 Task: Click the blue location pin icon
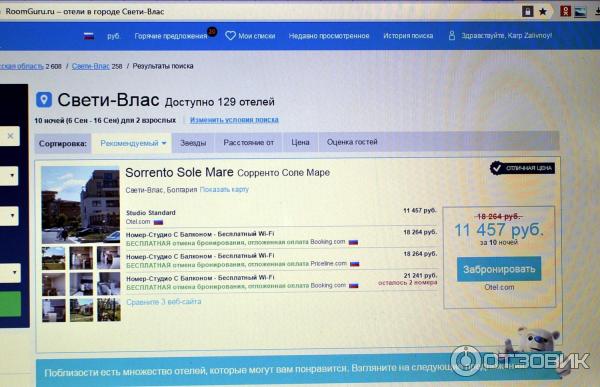tap(44, 100)
